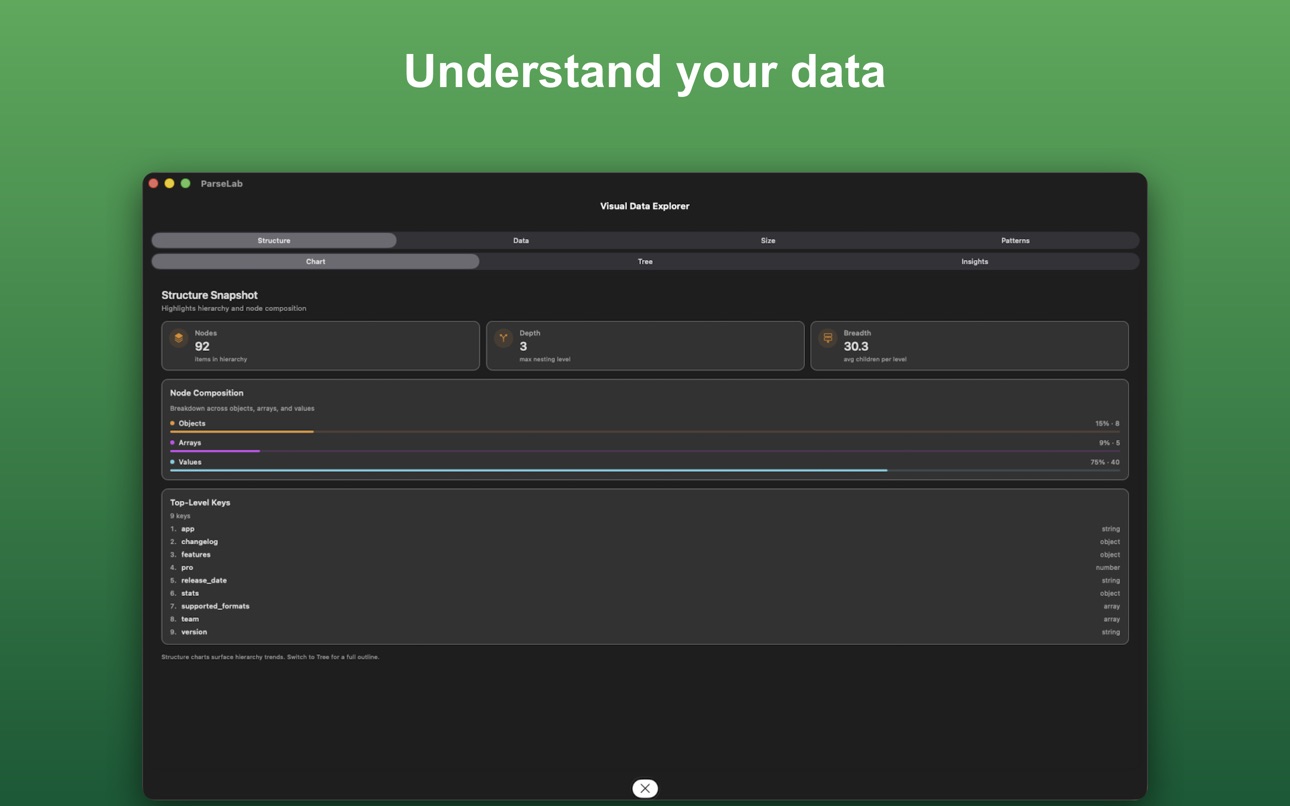Click the Top-Level Keys heading
The image size is (1290, 806).
200,503
